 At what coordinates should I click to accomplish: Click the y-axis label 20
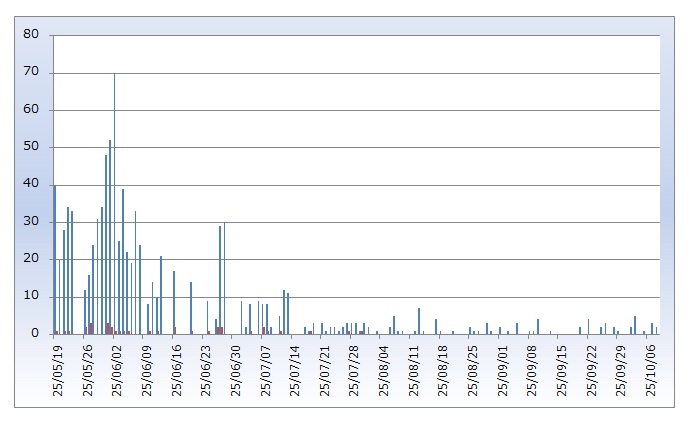tap(32, 259)
